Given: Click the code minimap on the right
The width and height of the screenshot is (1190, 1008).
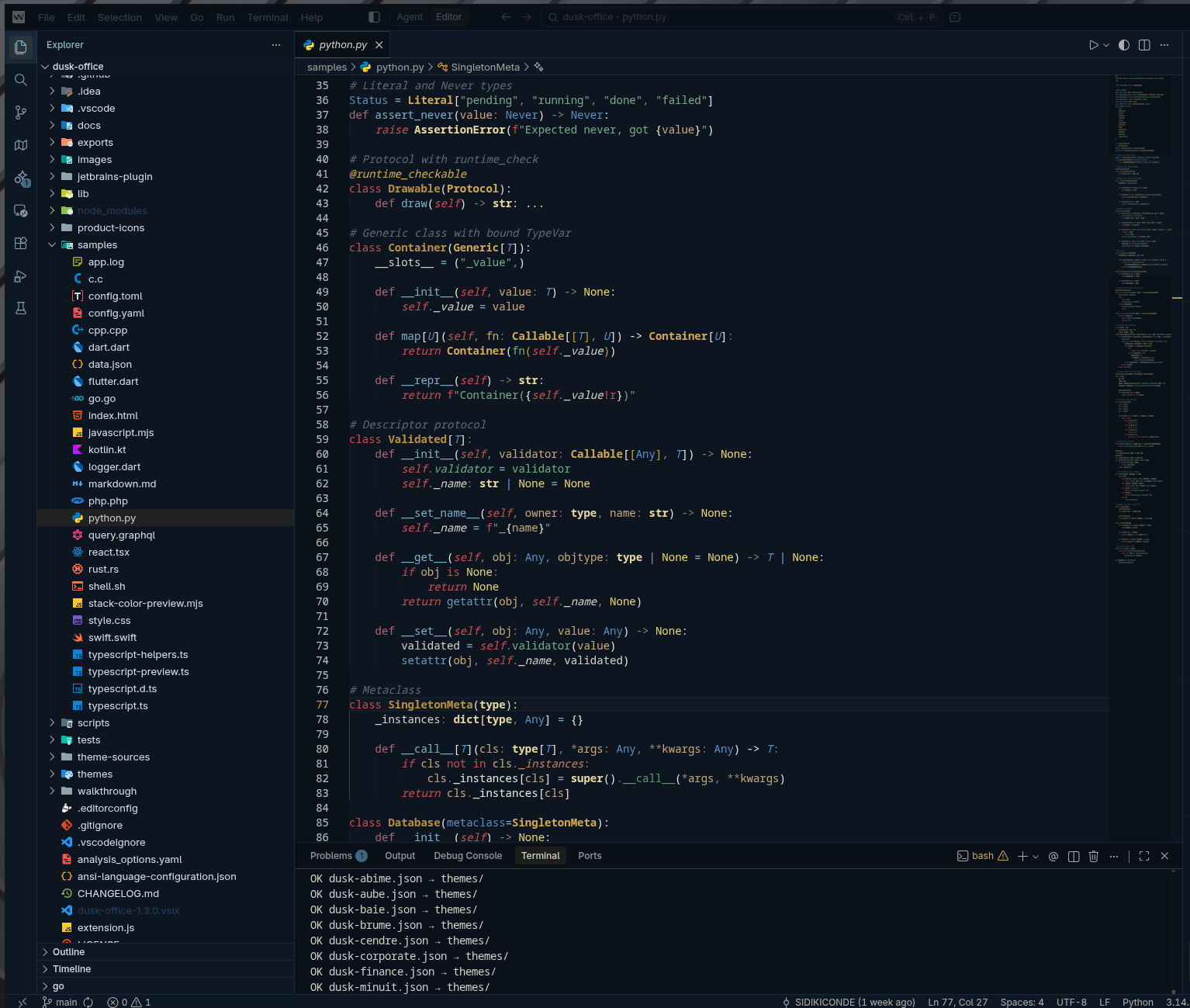Looking at the screenshot, I should [1142, 458].
